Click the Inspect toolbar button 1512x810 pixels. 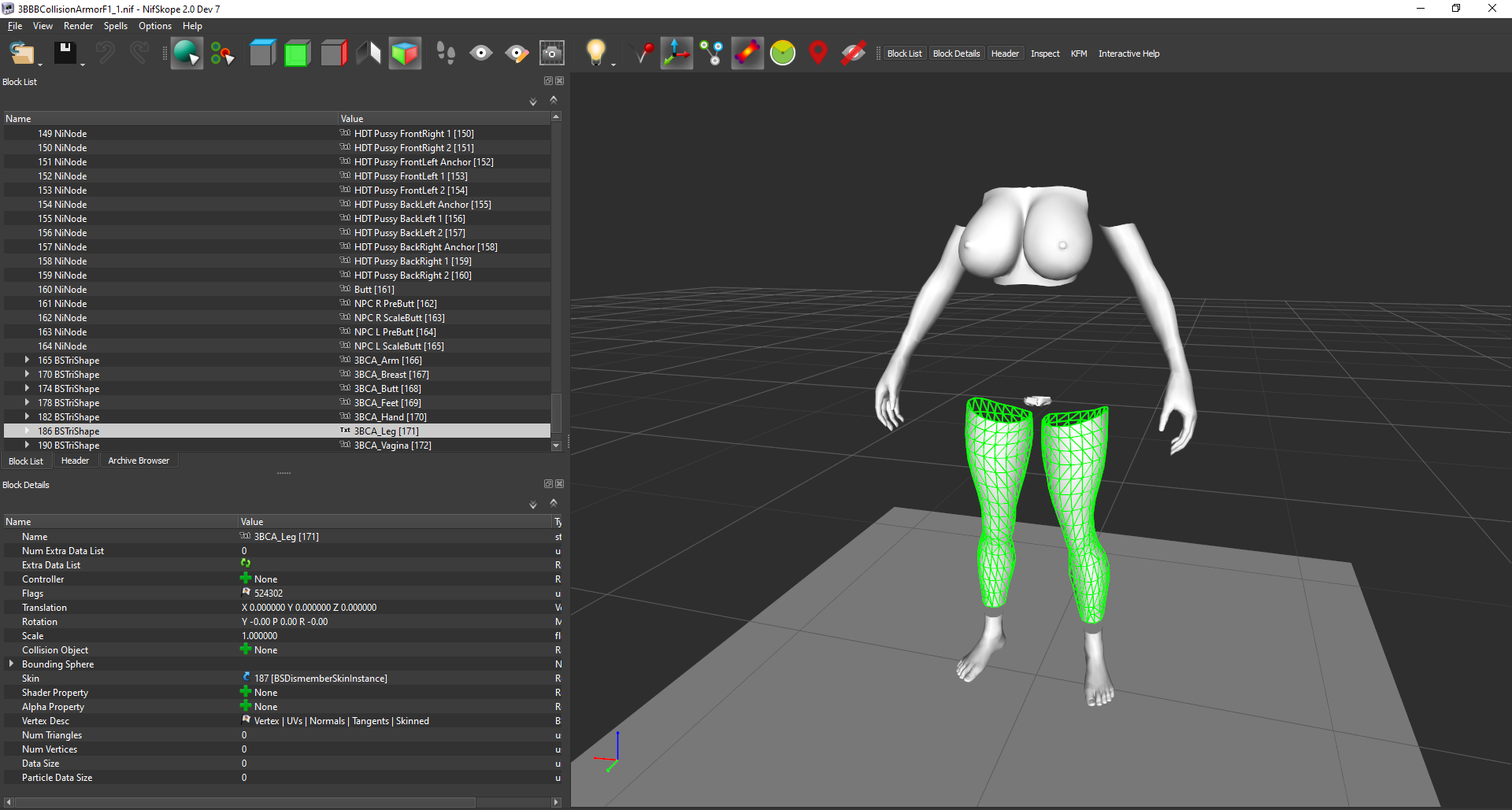1045,54
